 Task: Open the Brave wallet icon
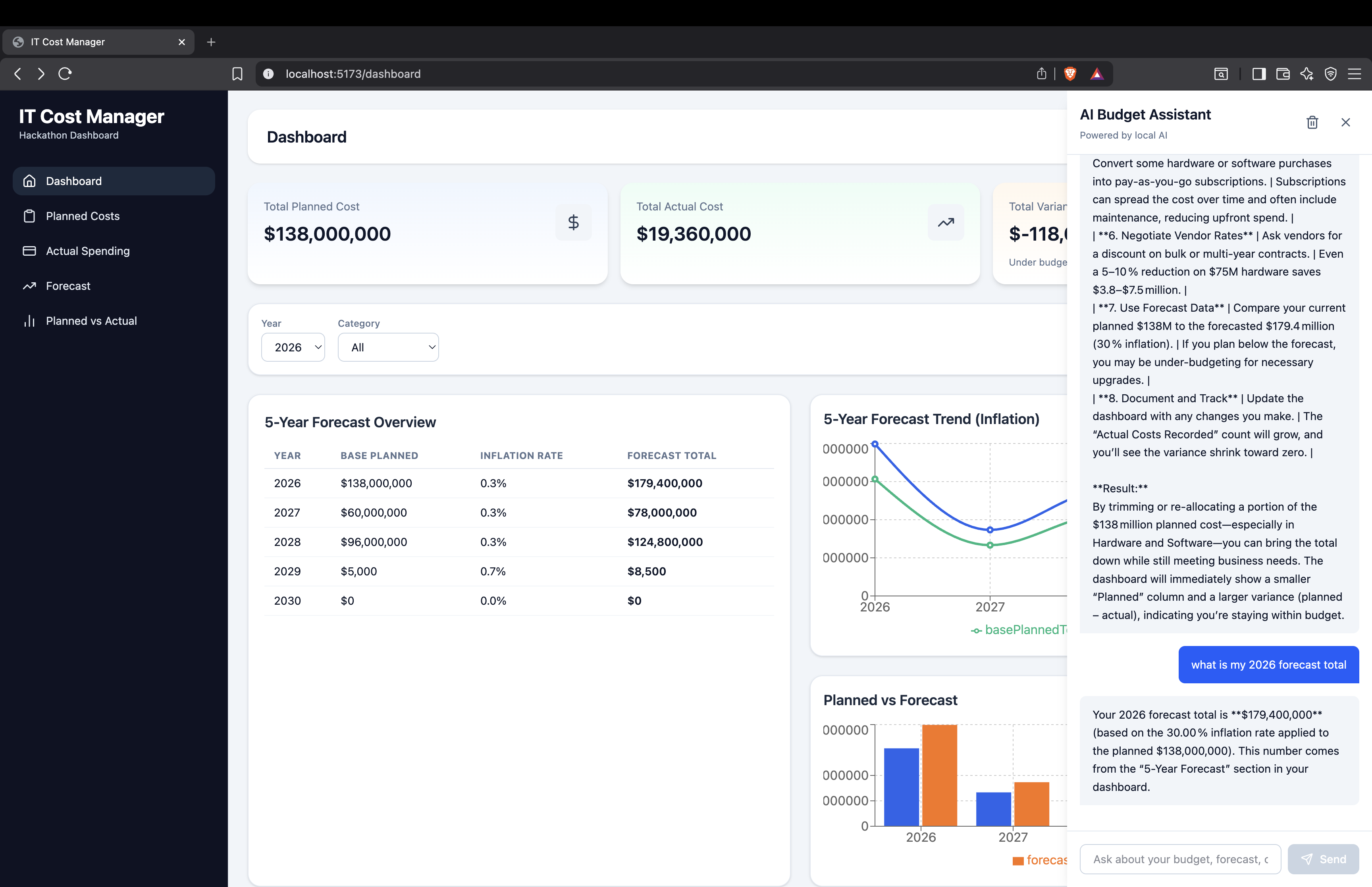(1282, 74)
